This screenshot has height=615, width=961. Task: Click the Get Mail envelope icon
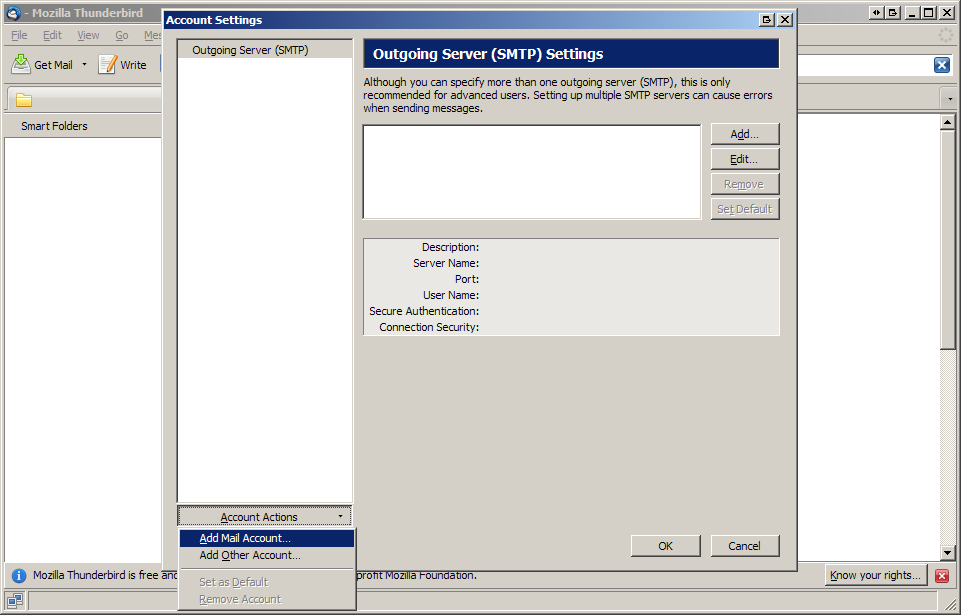[x=21, y=65]
